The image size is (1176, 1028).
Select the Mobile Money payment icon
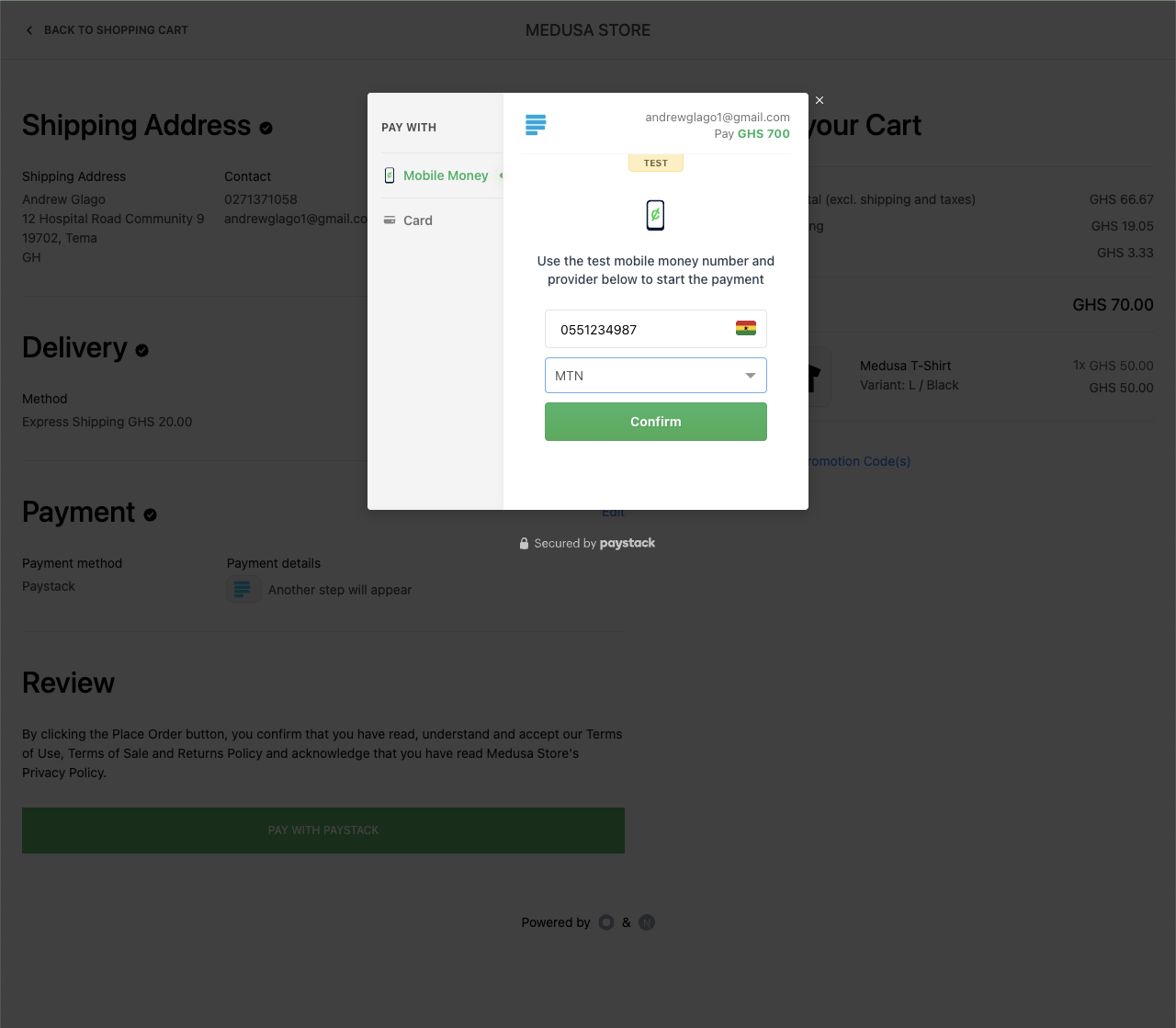pyautogui.click(x=390, y=175)
